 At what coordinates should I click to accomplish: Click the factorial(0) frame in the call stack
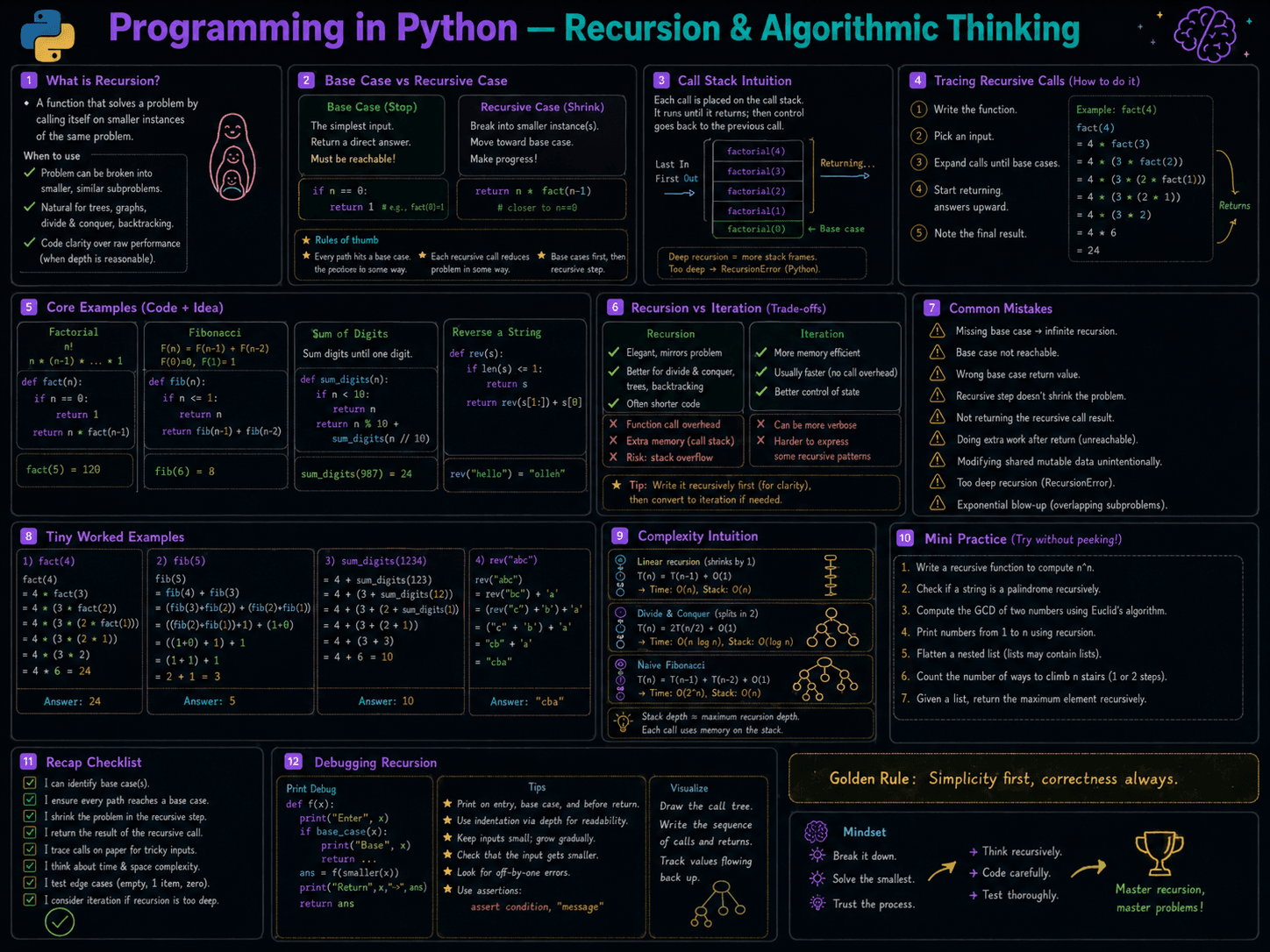pyautogui.click(x=756, y=229)
